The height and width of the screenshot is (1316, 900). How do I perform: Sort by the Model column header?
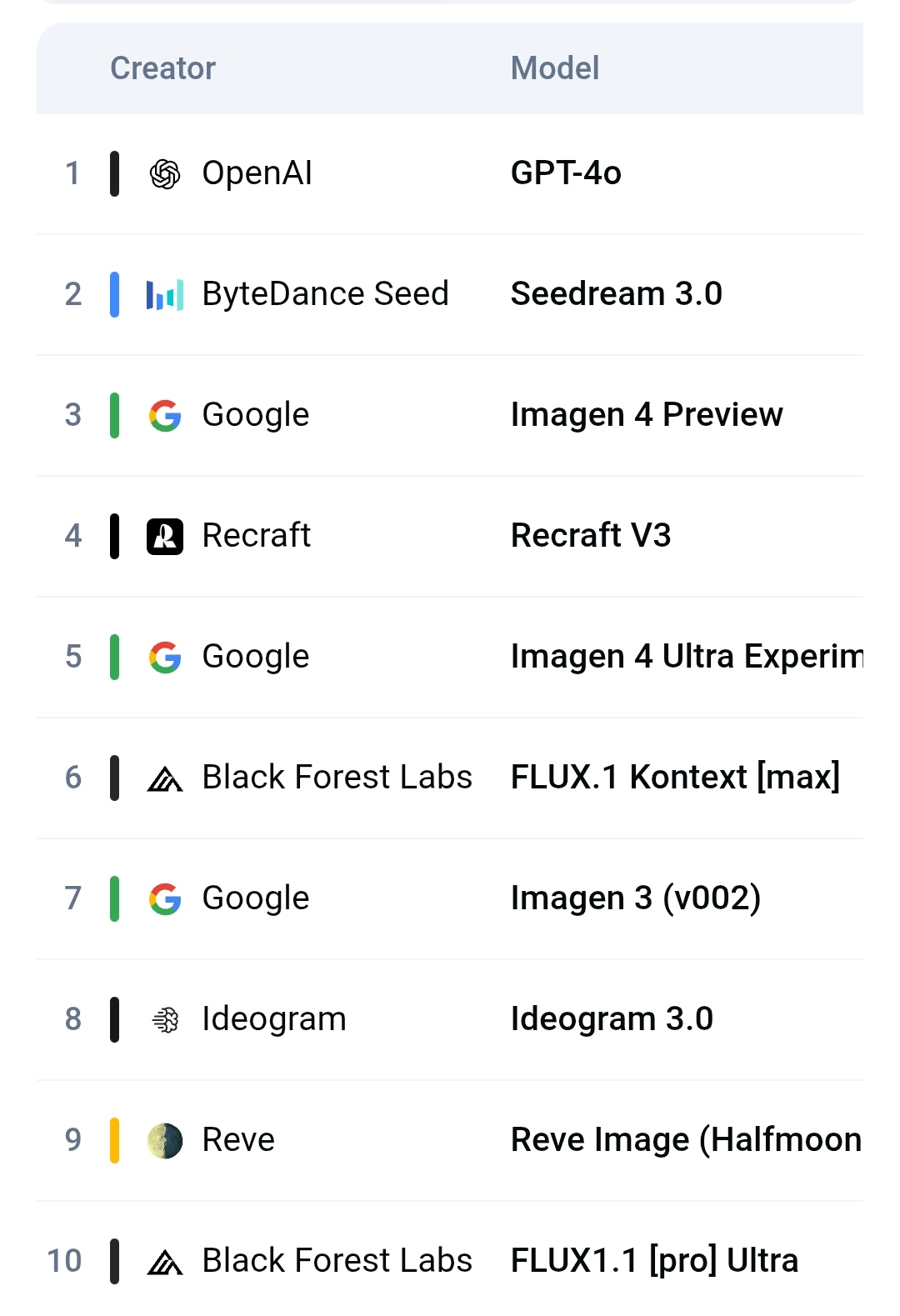[555, 68]
